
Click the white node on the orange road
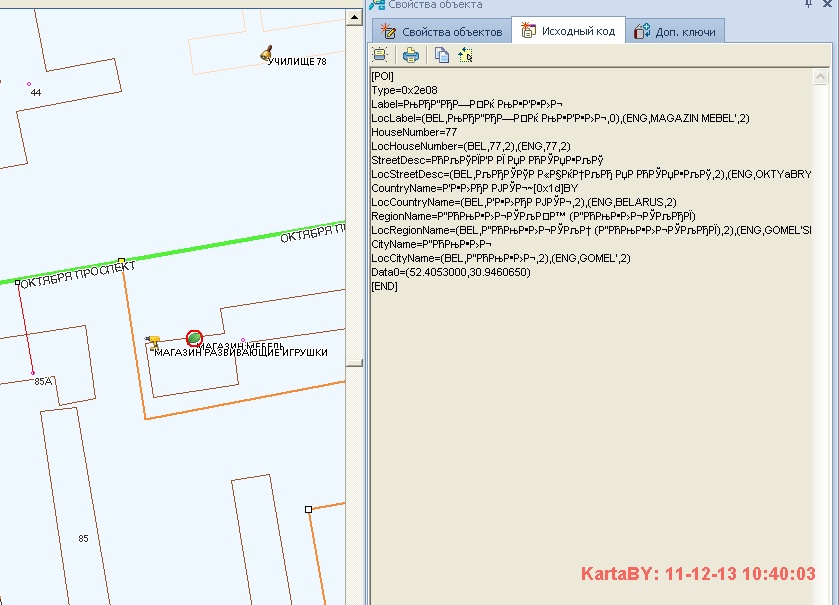308,509
